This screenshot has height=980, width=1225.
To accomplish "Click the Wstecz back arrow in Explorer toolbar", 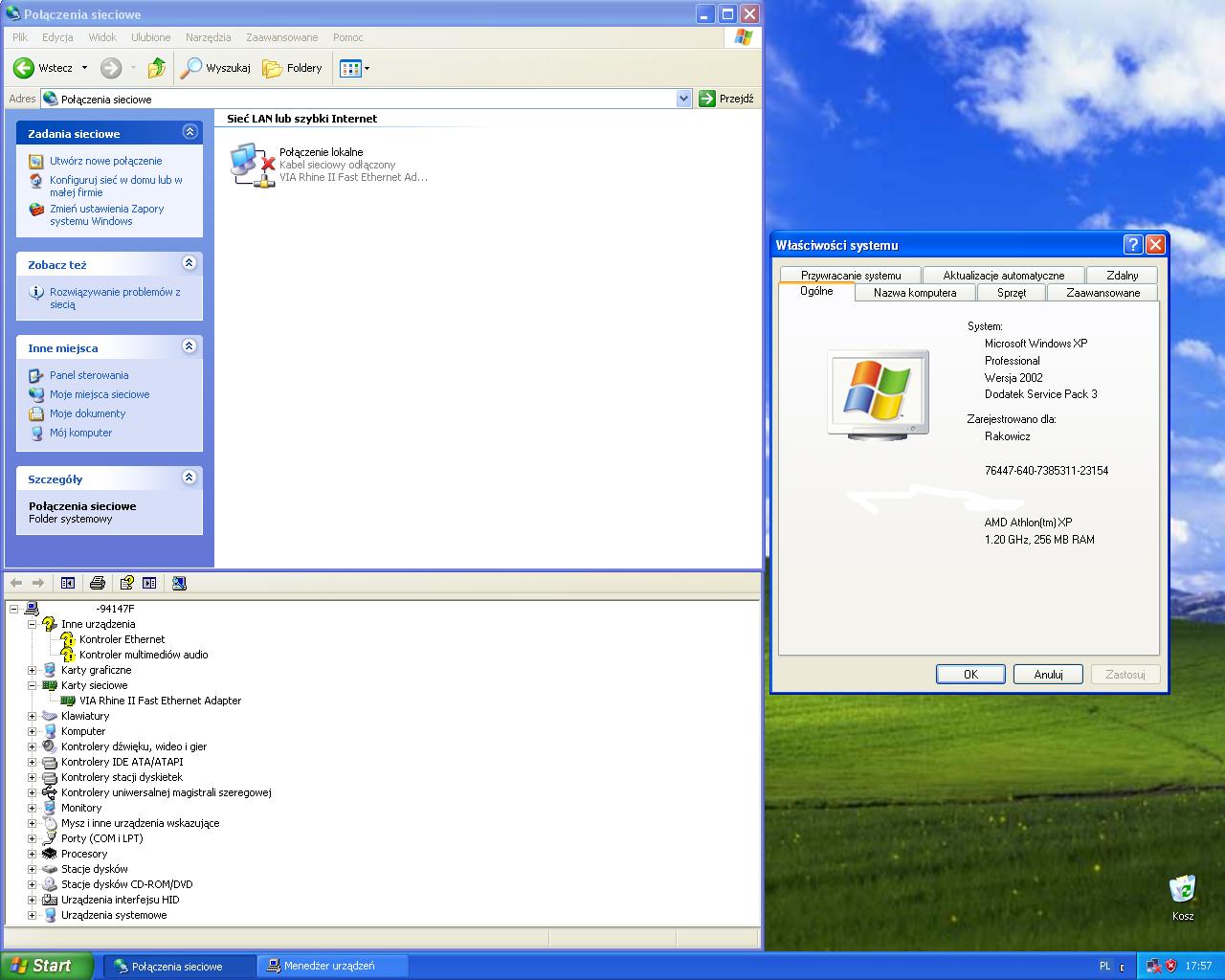I will pos(24,68).
